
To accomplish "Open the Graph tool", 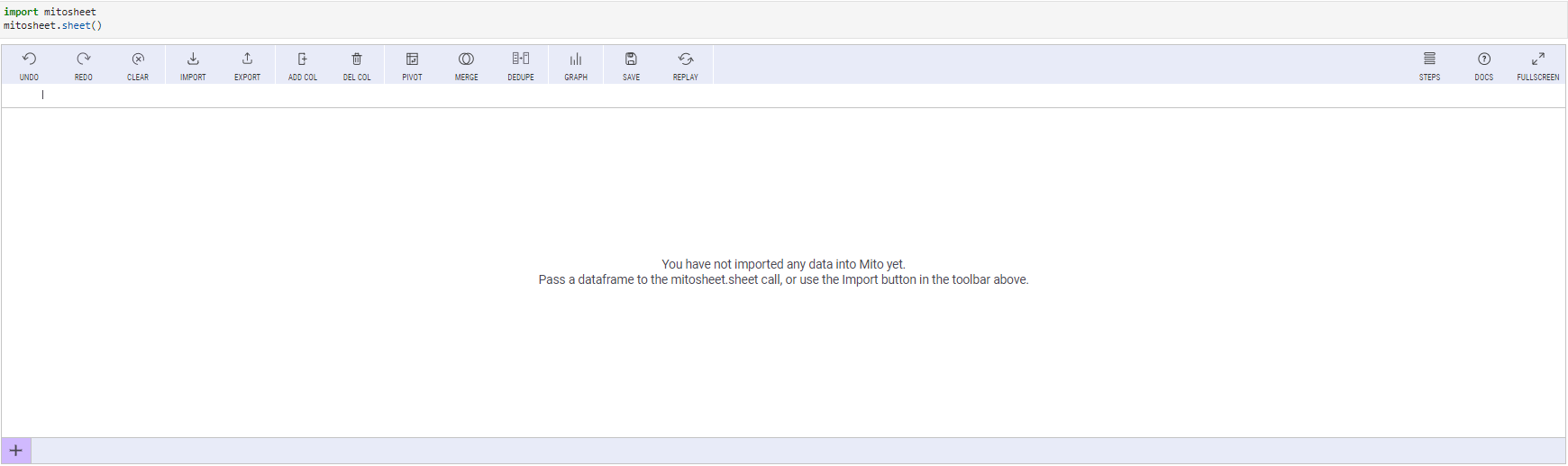I will [576, 66].
